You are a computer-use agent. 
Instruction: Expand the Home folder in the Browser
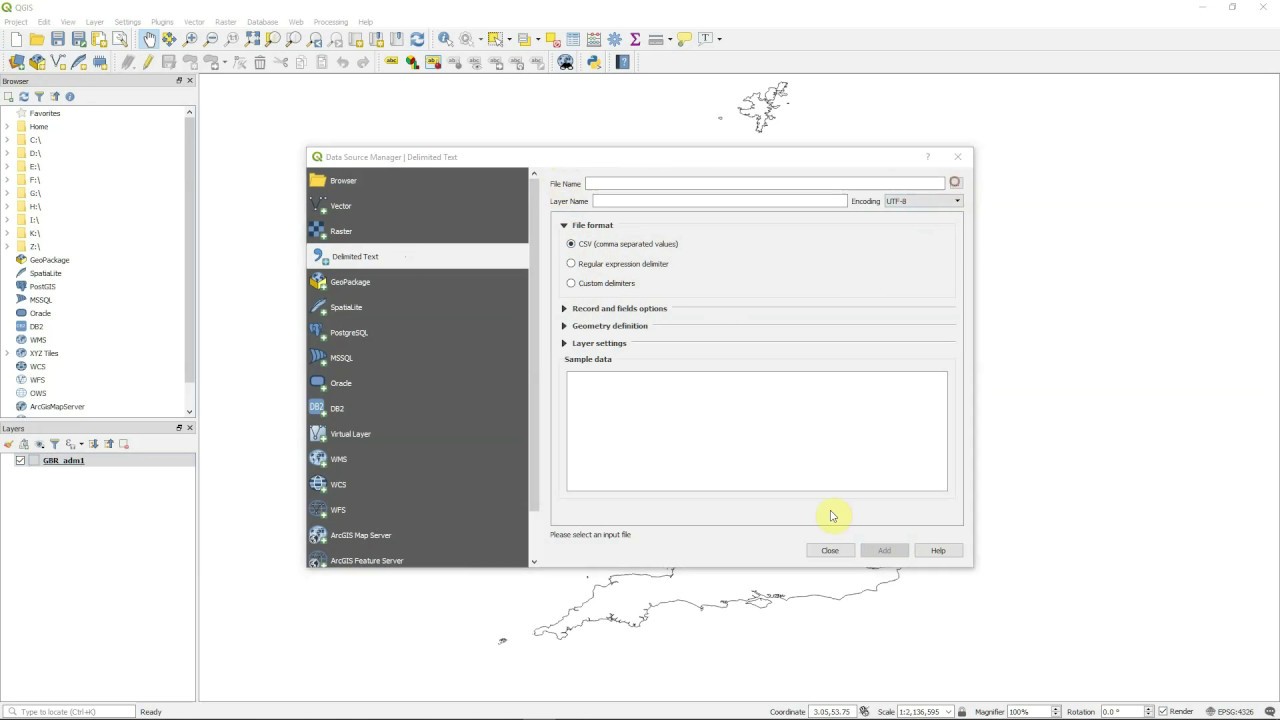[x=8, y=127]
